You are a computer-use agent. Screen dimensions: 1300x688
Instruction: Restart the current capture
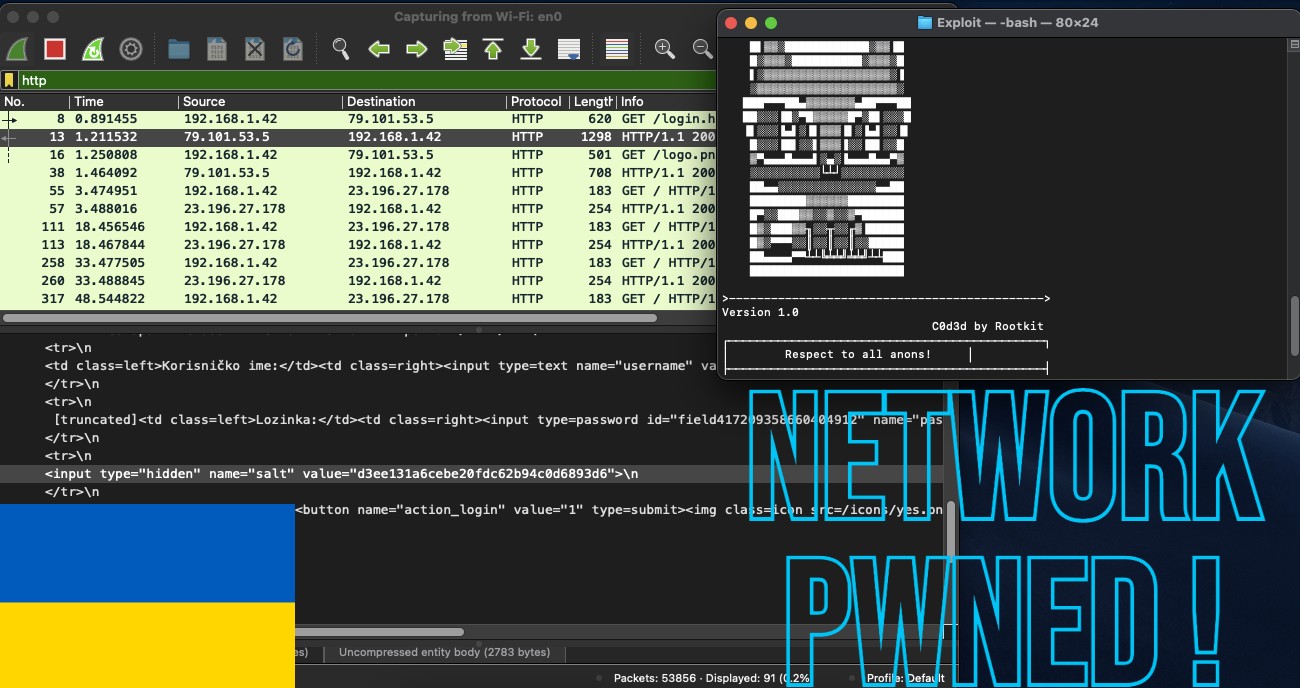tap(92, 48)
